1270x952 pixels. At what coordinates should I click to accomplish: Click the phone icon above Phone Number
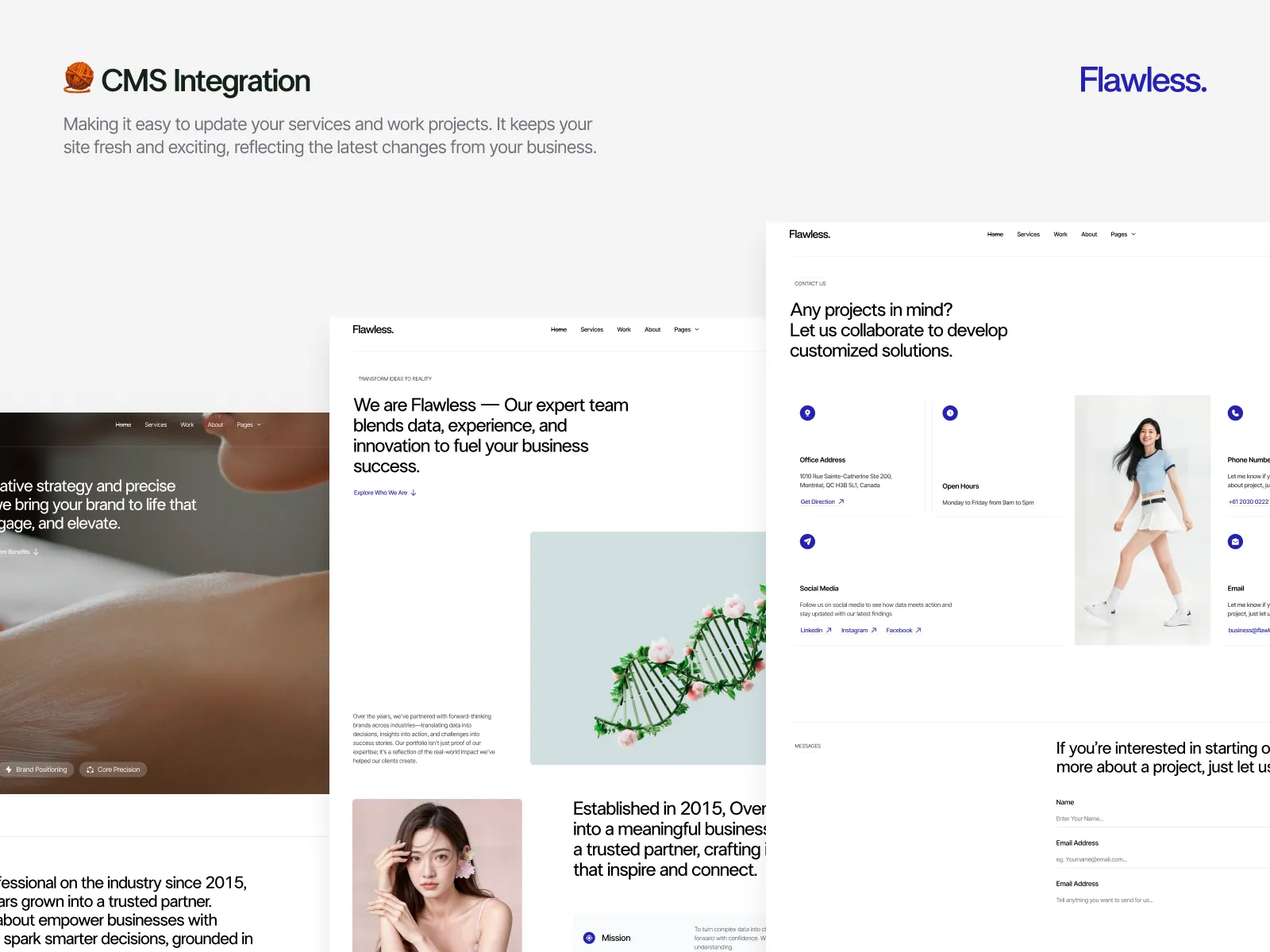tap(1235, 413)
